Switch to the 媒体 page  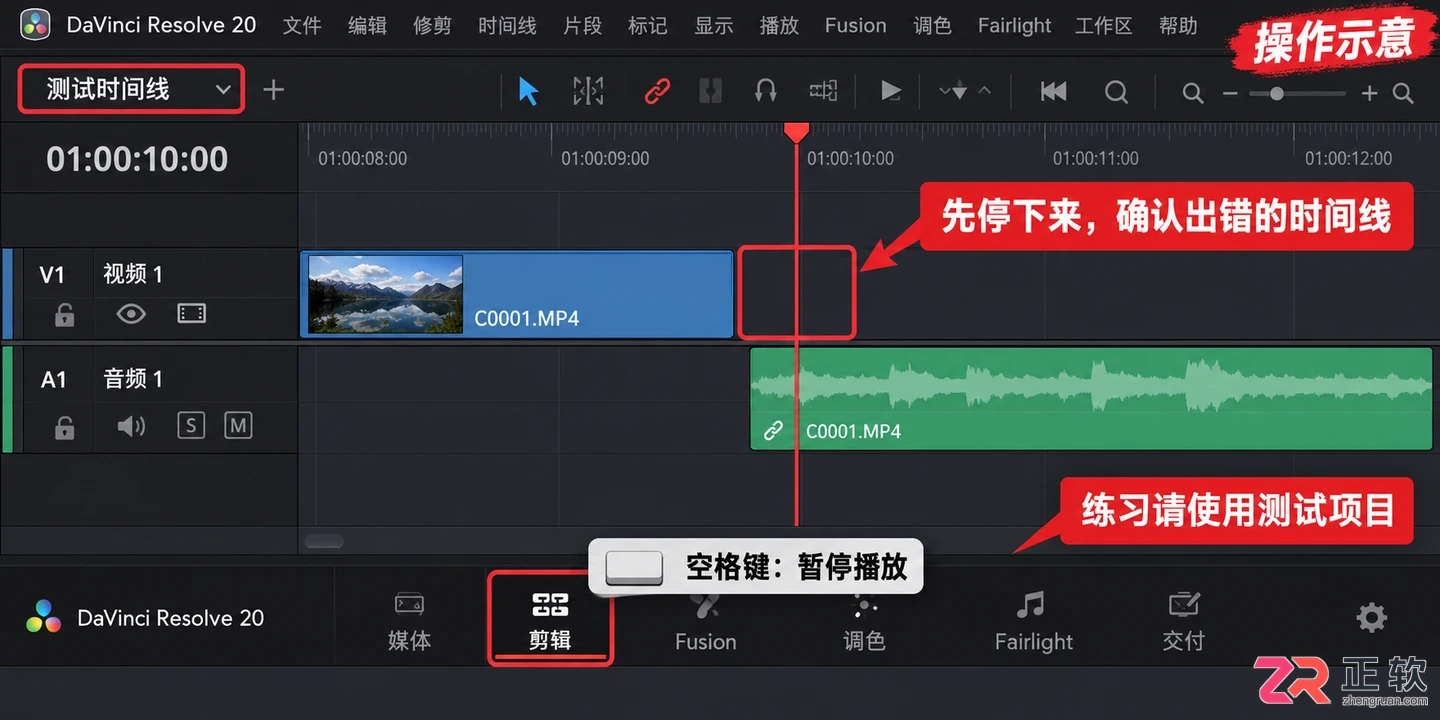click(409, 621)
